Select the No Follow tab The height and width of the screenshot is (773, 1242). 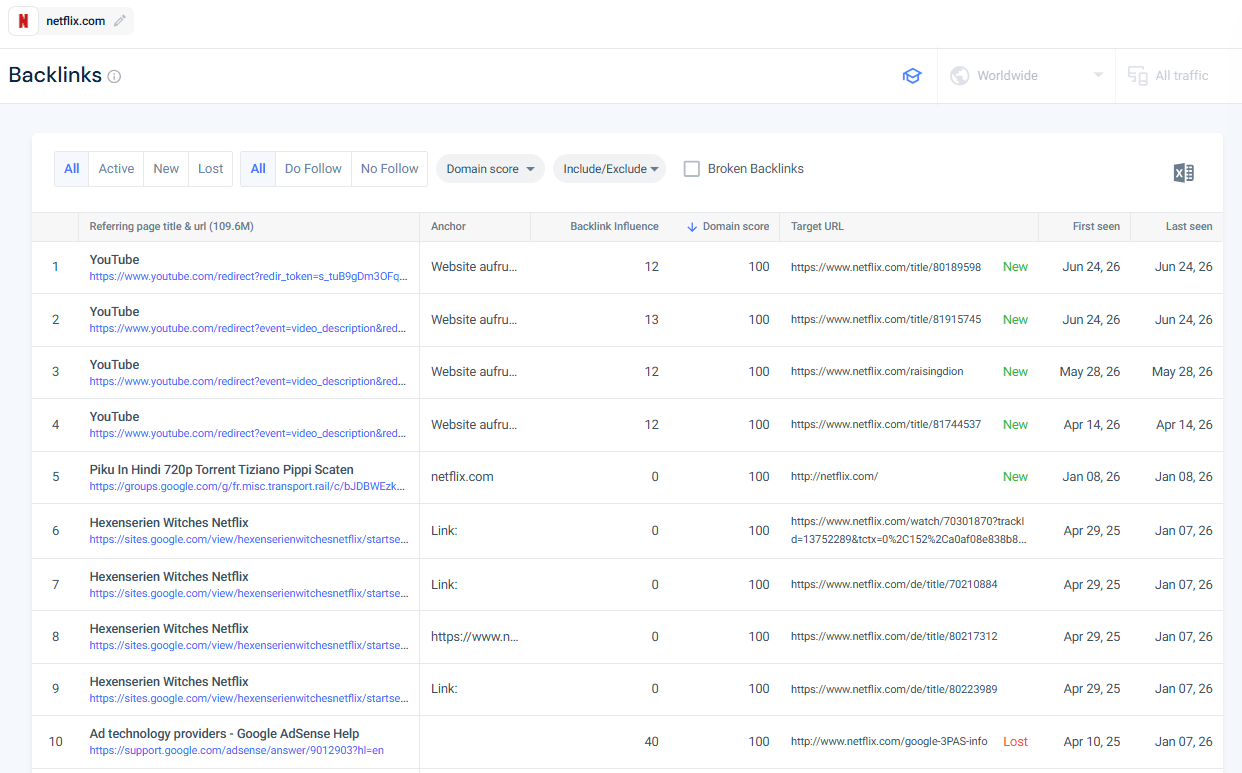[x=390, y=169]
